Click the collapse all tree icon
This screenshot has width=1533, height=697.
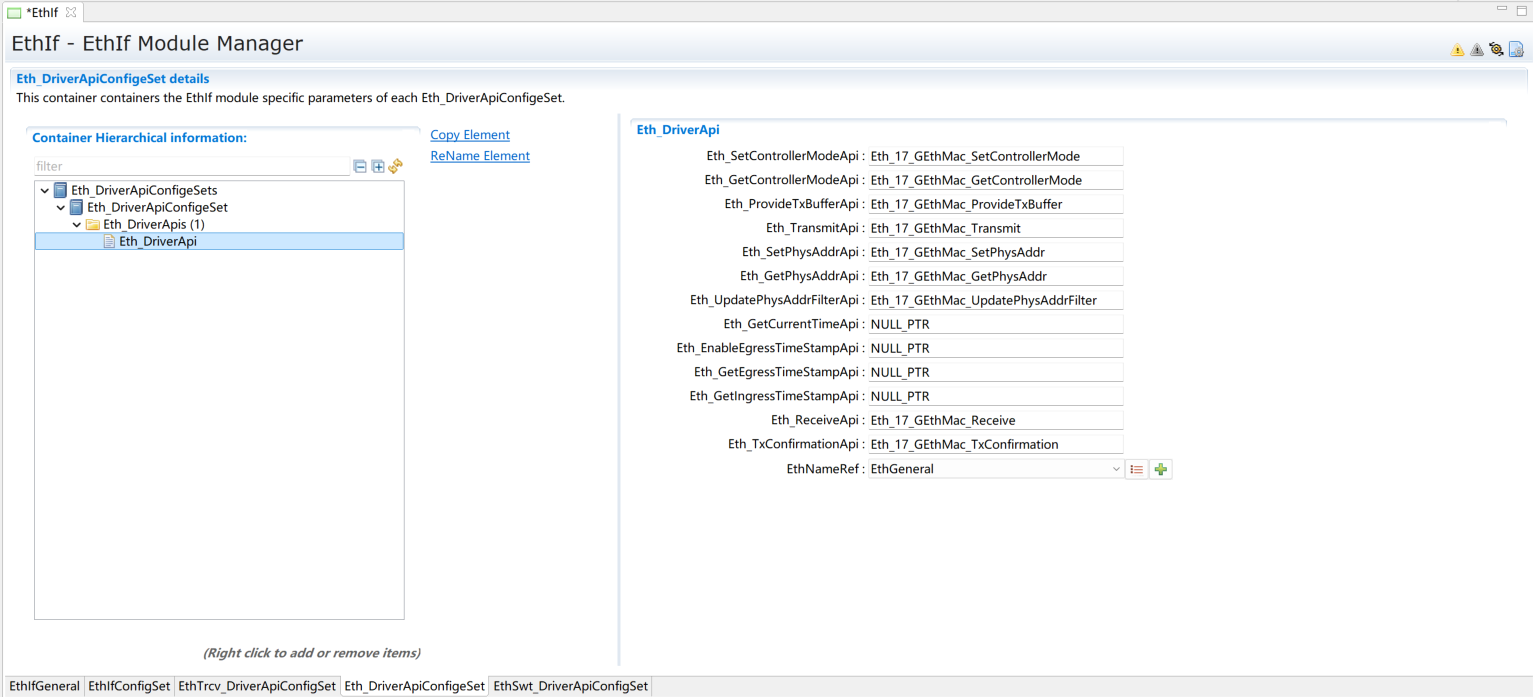pos(360,167)
